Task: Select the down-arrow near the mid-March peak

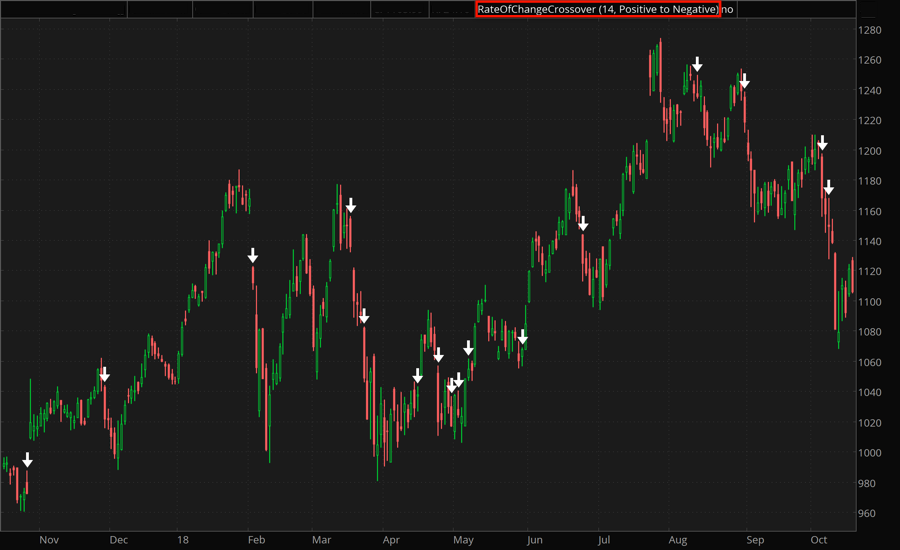Action: pos(350,205)
